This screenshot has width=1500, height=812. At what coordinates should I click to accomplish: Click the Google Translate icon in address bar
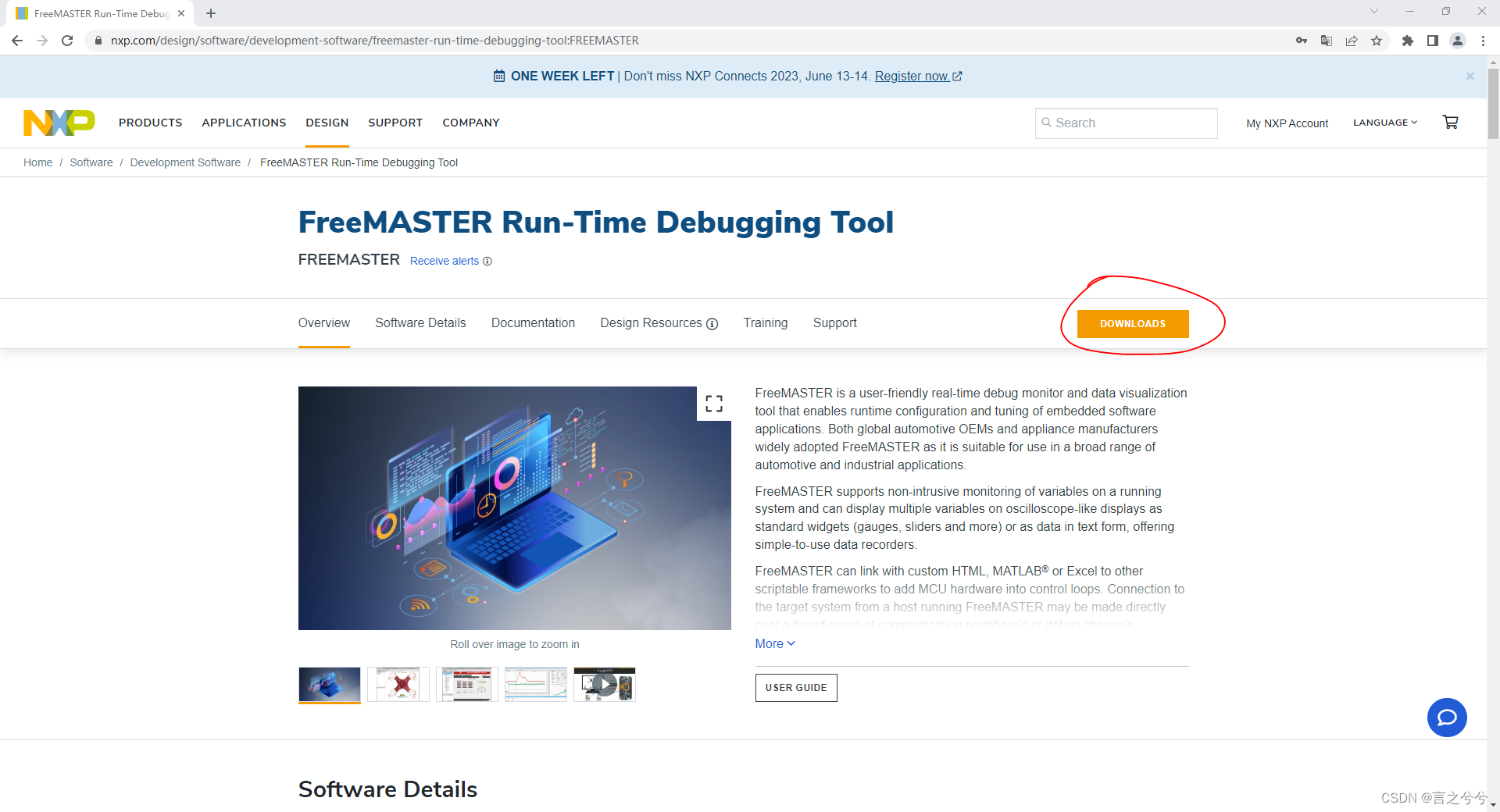pos(1326,40)
